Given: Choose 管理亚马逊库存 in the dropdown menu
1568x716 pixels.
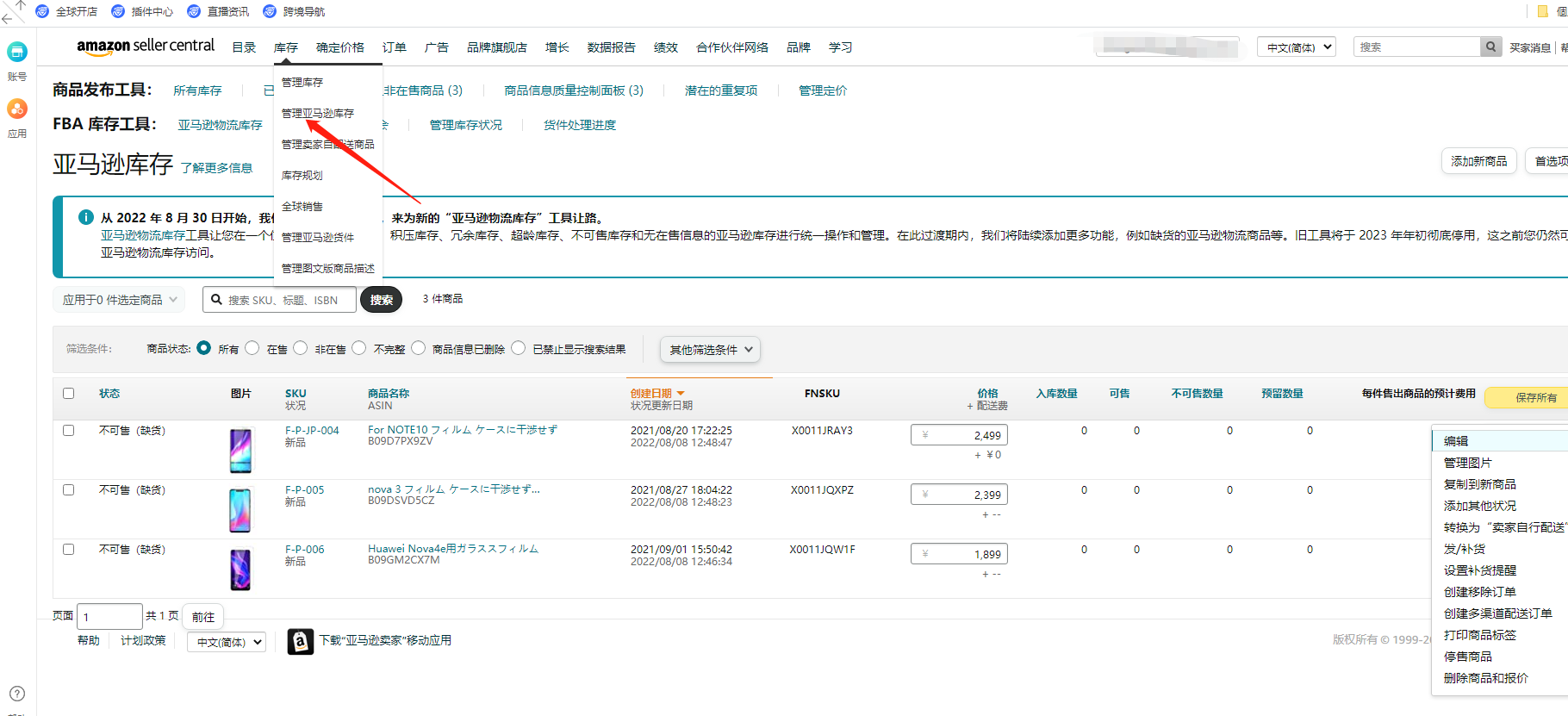Looking at the screenshot, I should click(318, 114).
